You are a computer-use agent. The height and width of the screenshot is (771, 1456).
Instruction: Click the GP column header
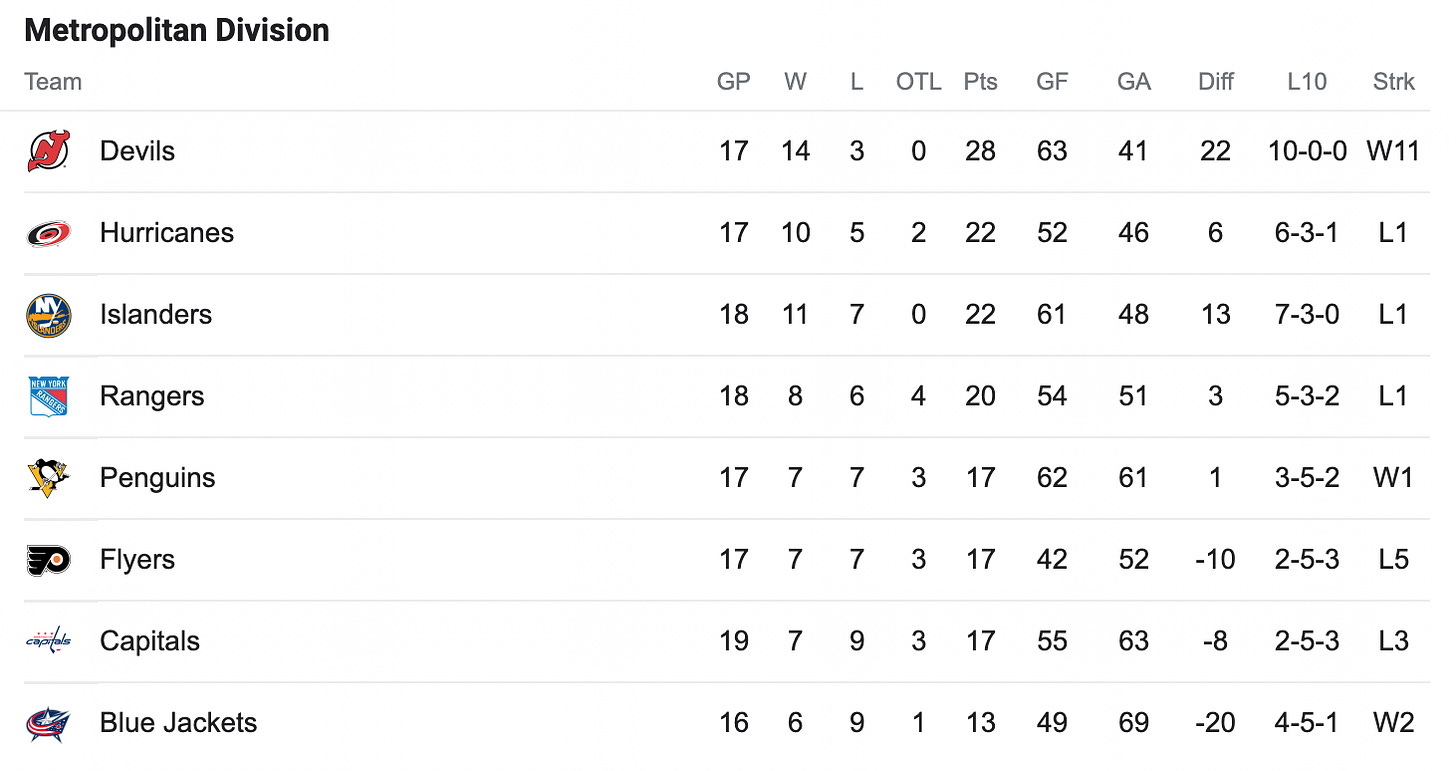coord(734,82)
